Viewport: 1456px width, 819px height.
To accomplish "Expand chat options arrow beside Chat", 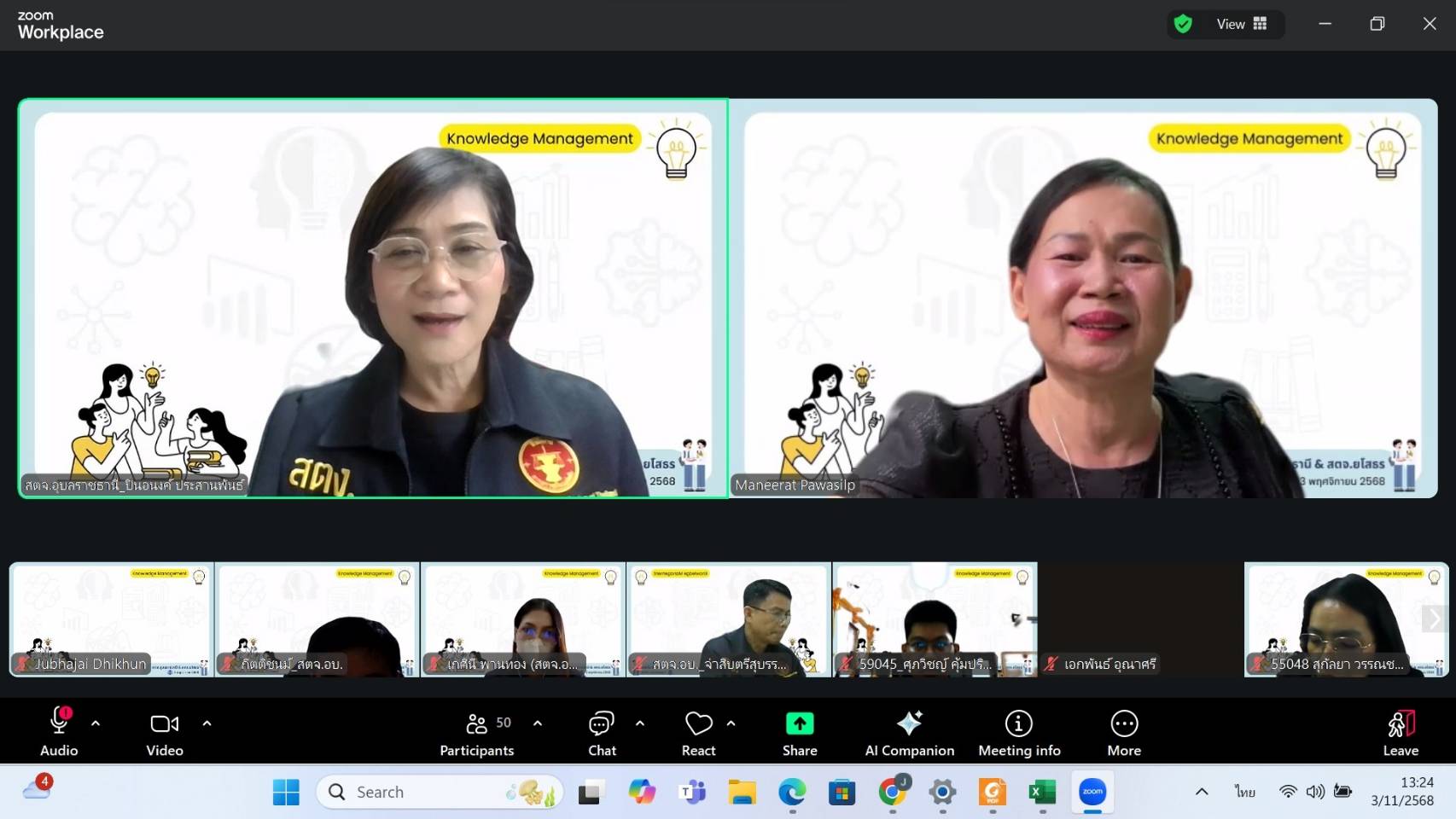I will pyautogui.click(x=640, y=723).
